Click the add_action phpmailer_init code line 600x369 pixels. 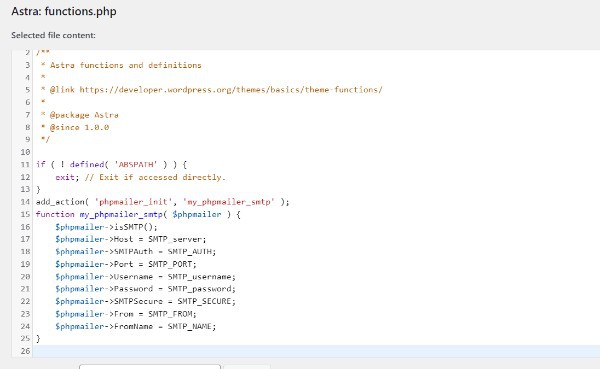coord(163,202)
